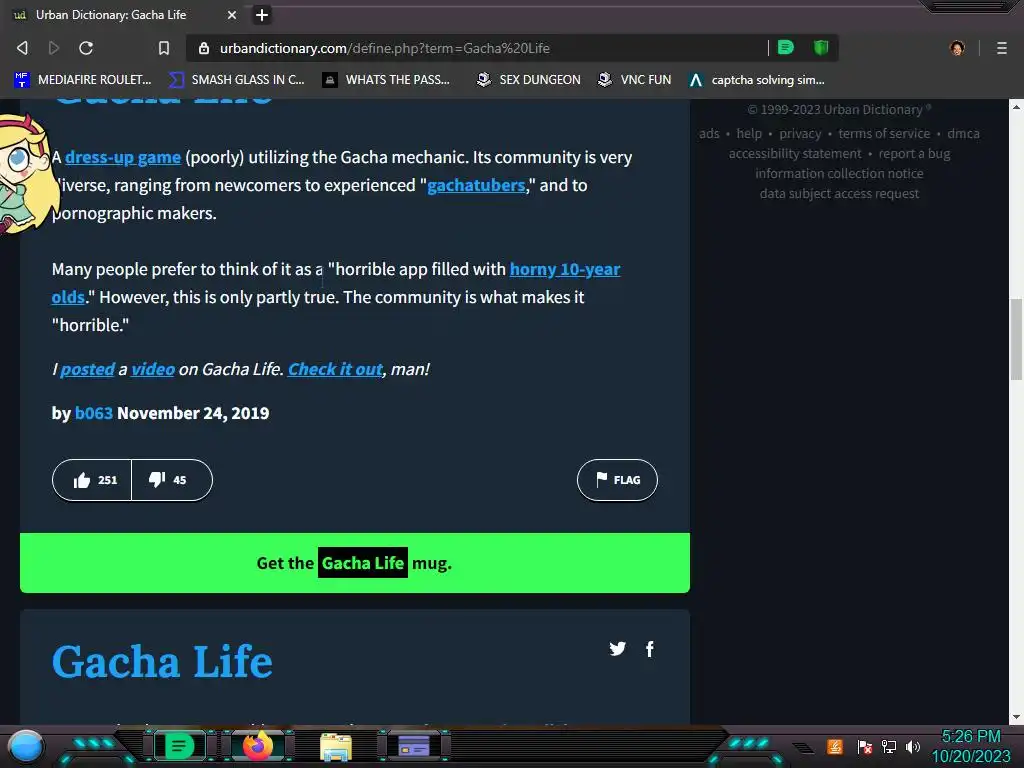Open the help footer link

[x=749, y=134]
